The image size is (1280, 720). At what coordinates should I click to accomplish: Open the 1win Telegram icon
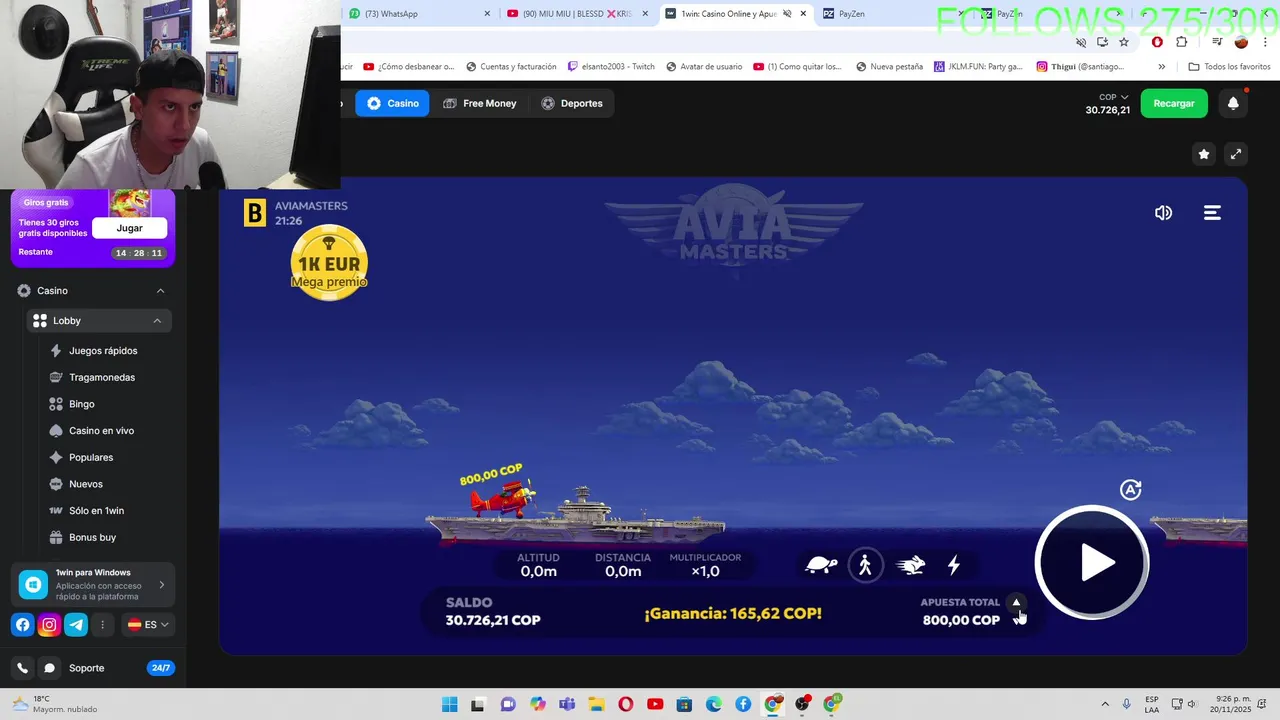tap(76, 625)
